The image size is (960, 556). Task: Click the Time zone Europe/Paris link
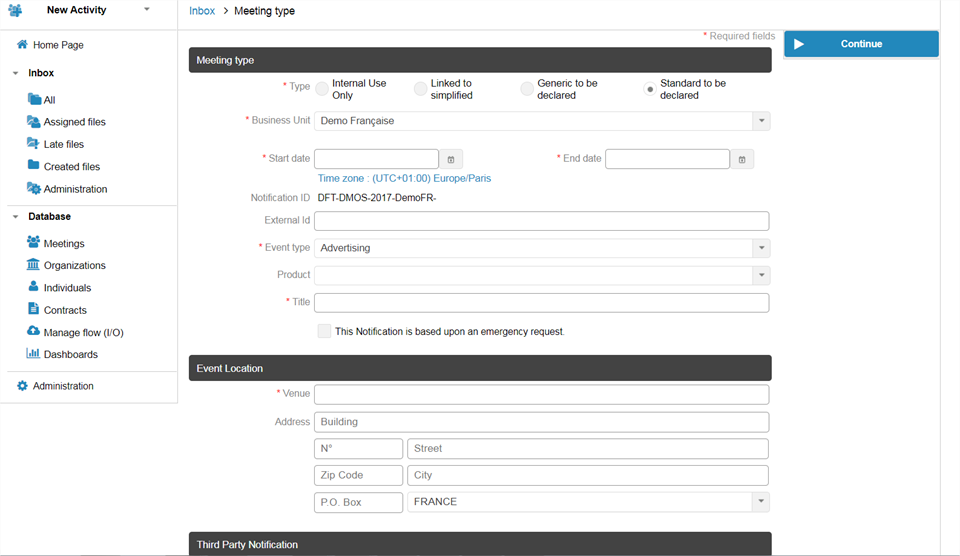[x=404, y=178]
